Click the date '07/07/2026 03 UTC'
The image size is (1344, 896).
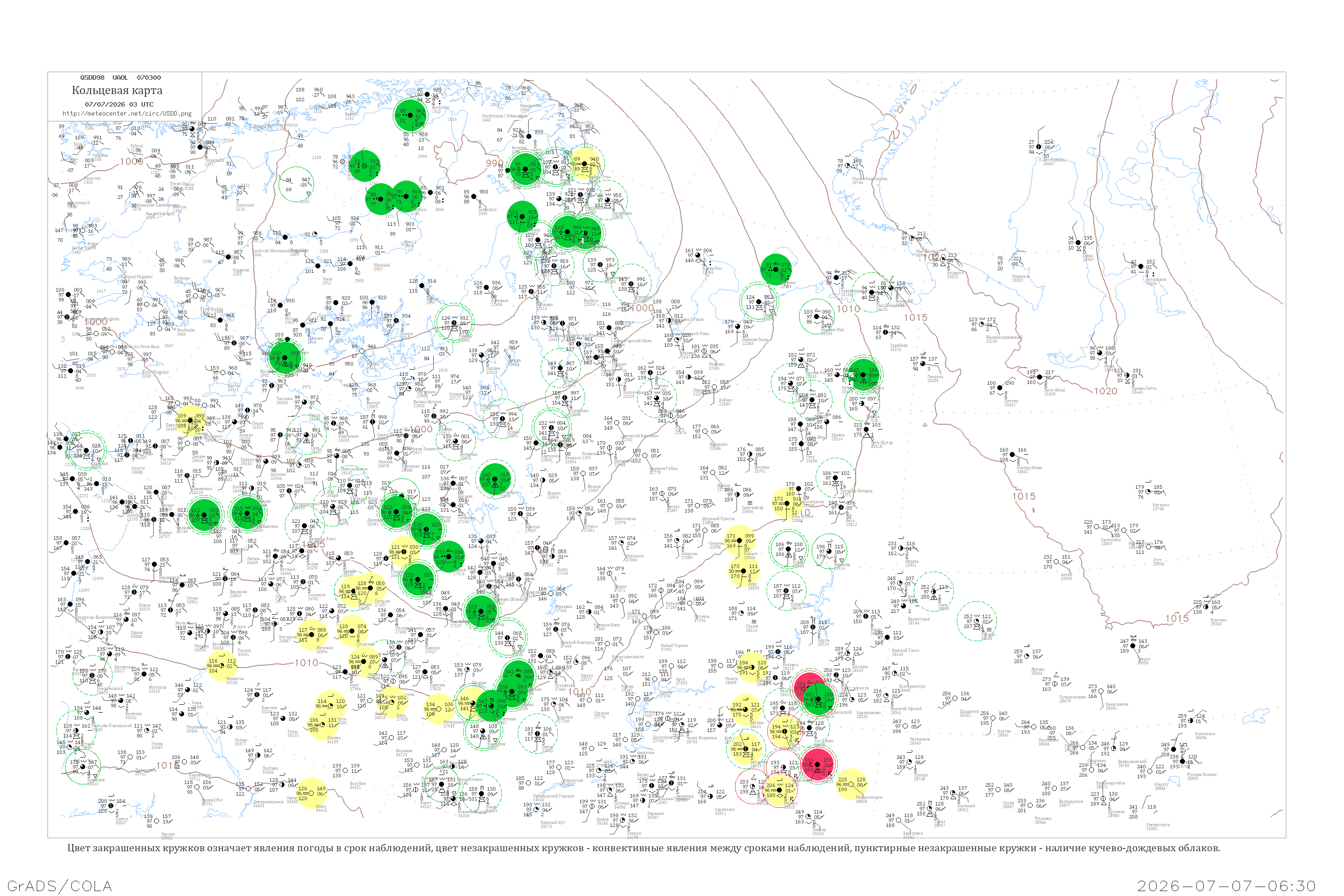(119, 104)
